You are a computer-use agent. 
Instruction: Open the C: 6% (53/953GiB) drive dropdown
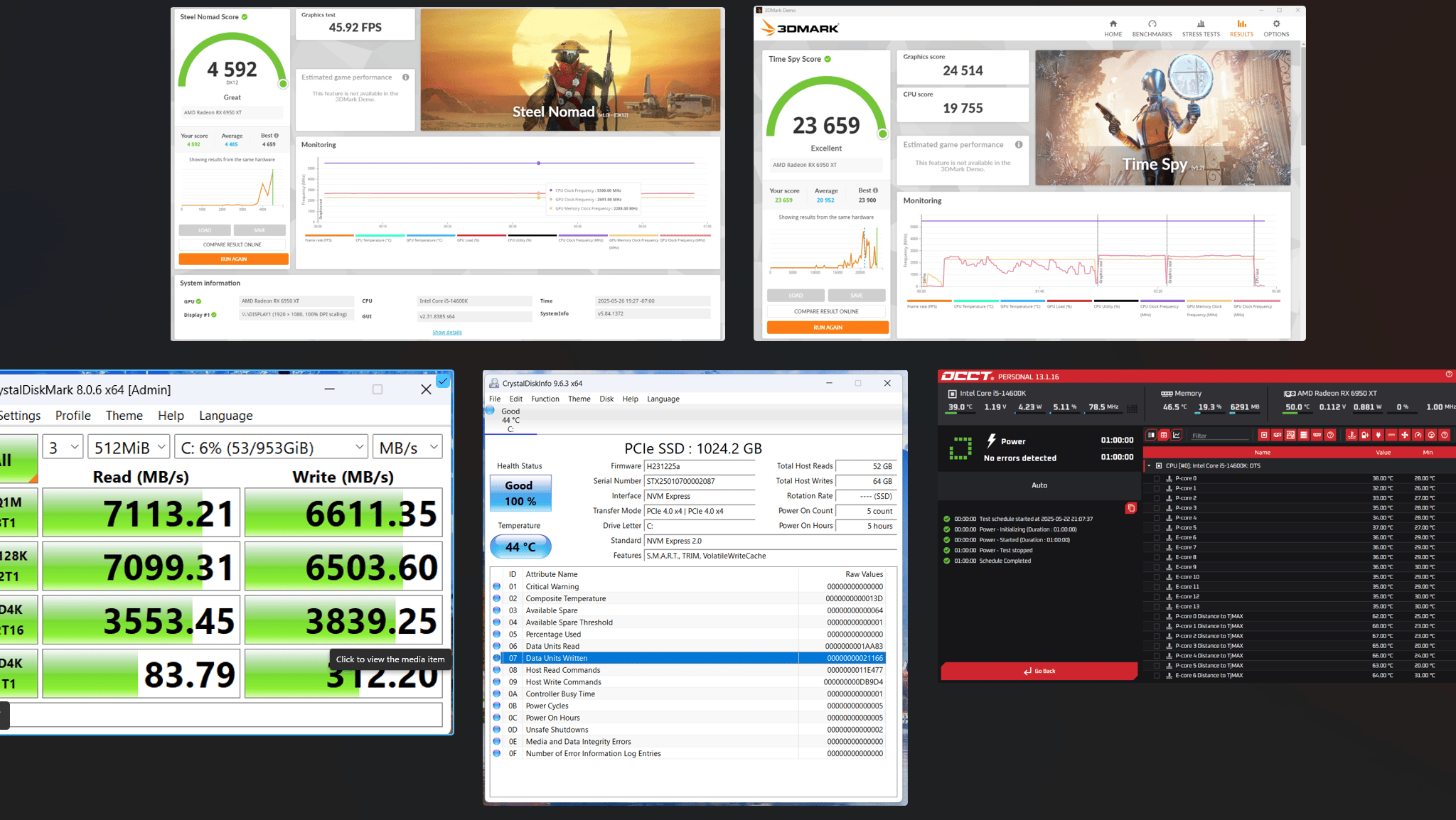click(x=271, y=448)
